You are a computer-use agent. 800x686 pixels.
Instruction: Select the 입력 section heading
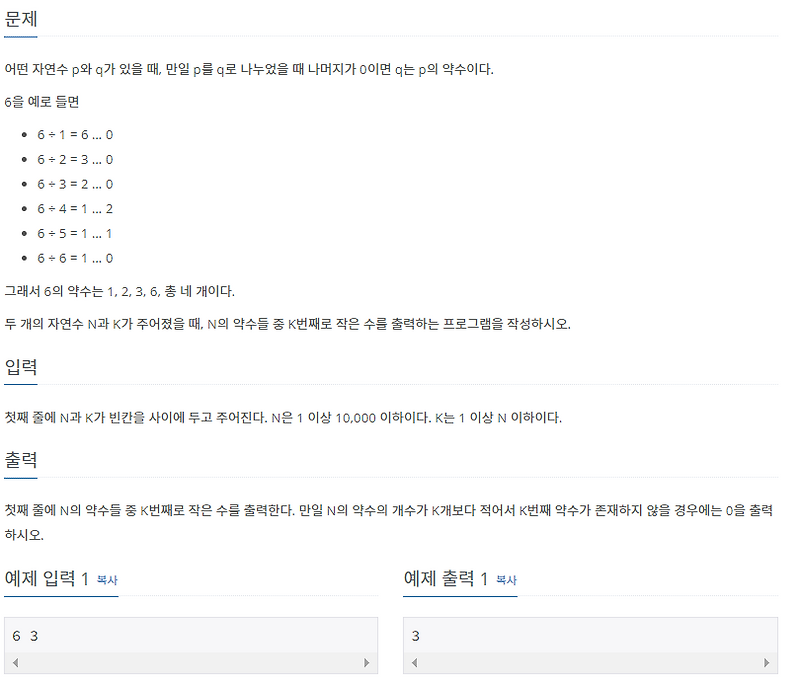22,367
